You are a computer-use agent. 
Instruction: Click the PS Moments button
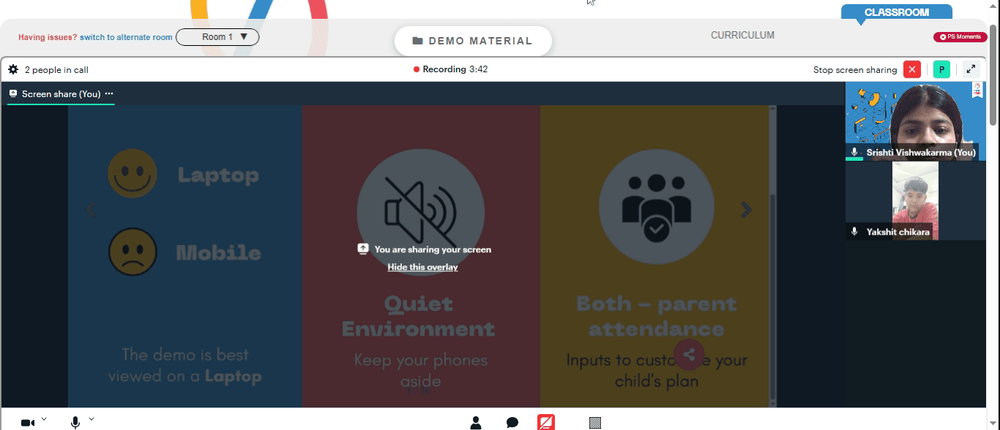click(x=960, y=37)
